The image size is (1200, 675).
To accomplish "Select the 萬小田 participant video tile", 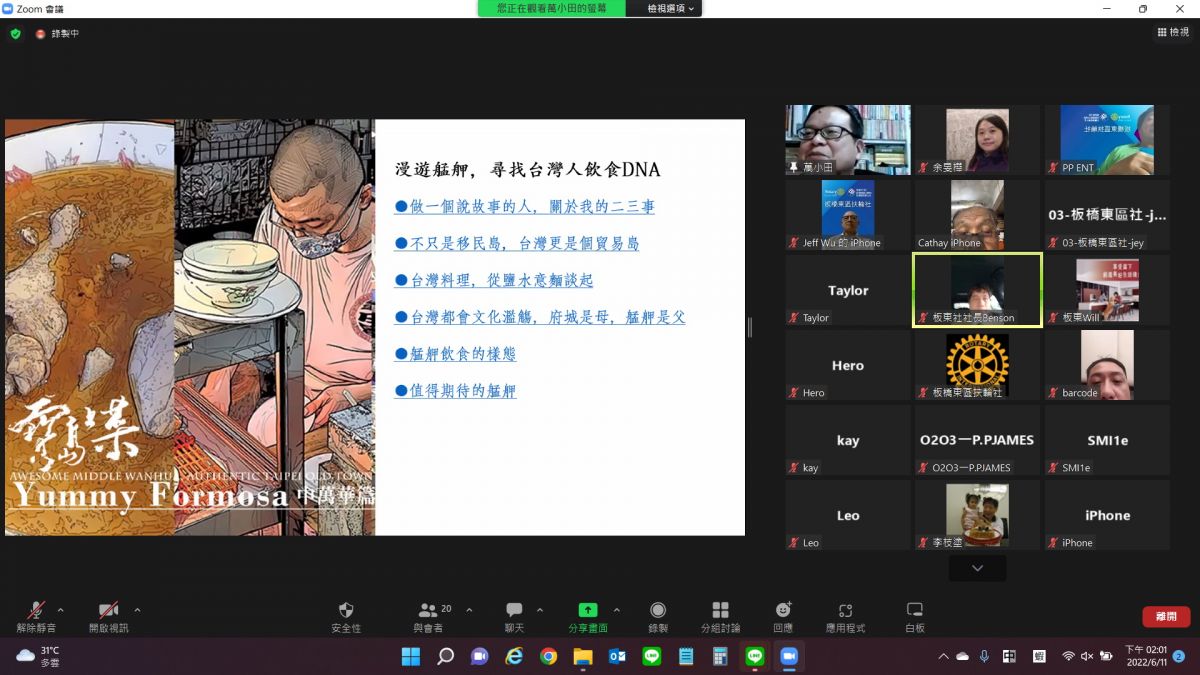I will pyautogui.click(x=848, y=140).
